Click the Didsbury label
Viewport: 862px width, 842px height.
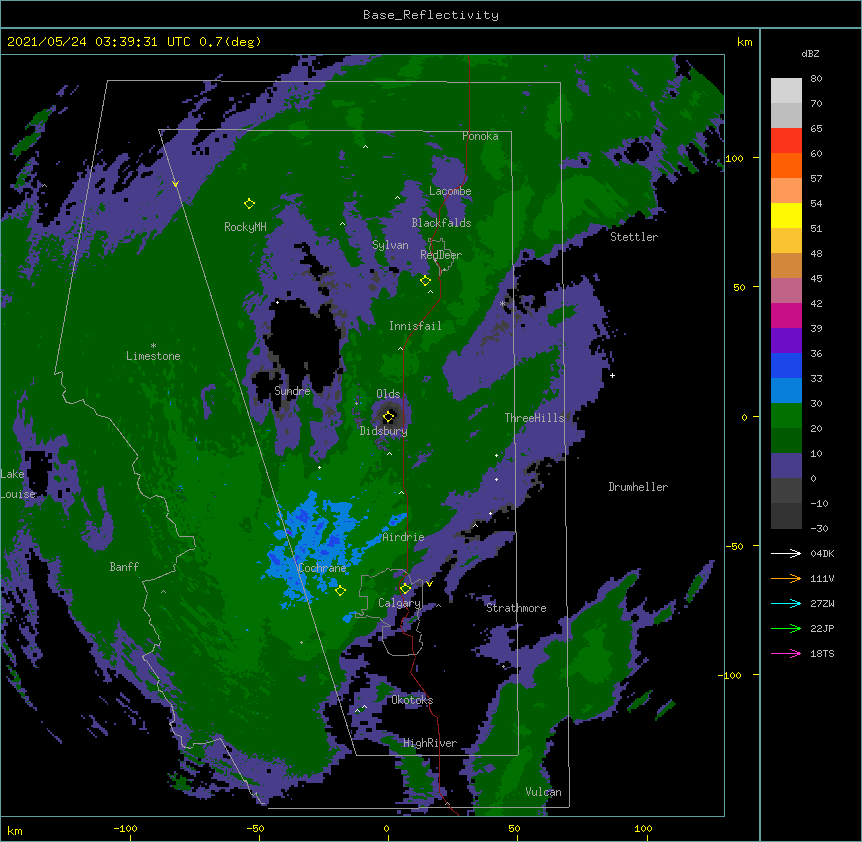(x=383, y=431)
